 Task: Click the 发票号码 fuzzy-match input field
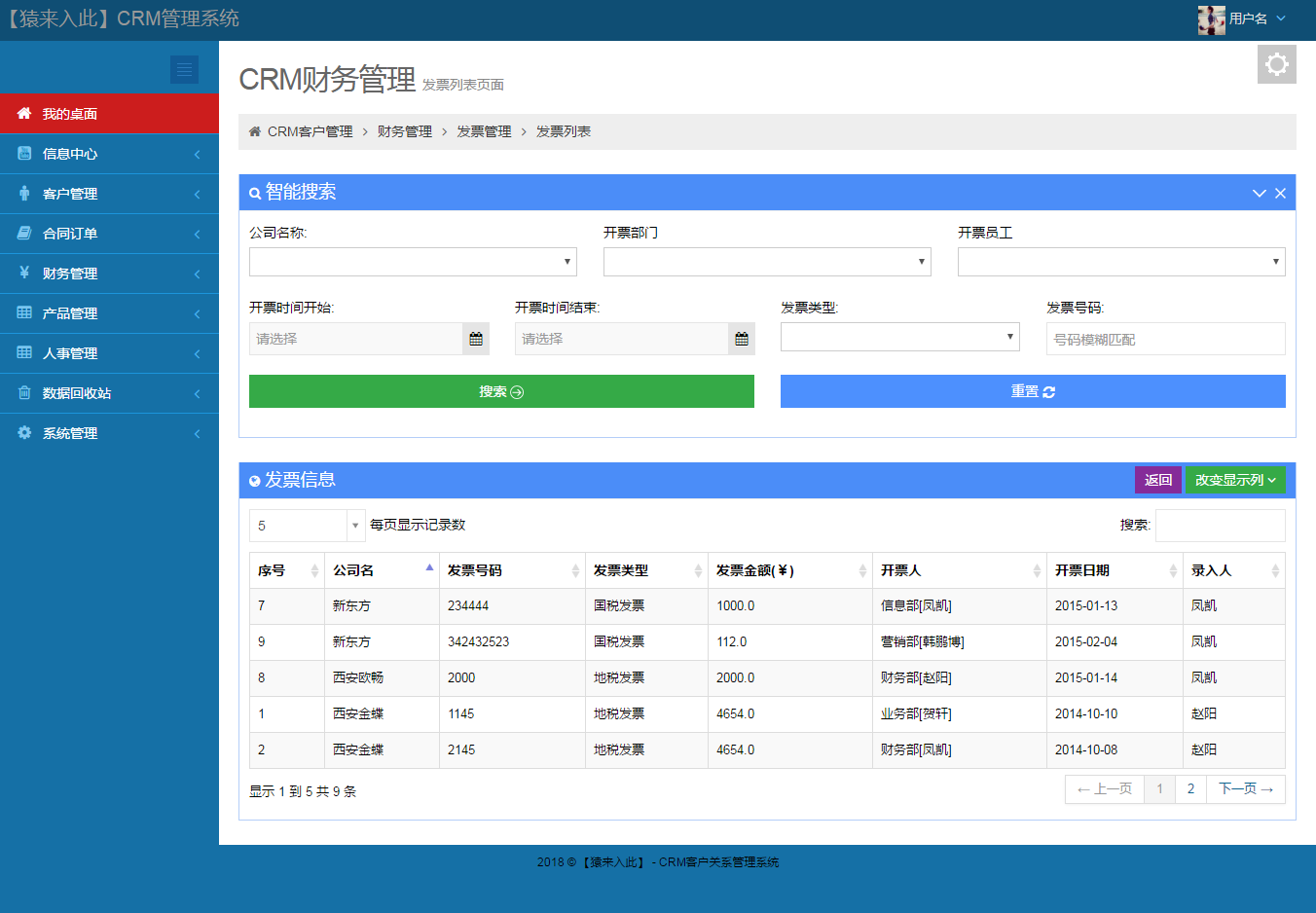1164,338
